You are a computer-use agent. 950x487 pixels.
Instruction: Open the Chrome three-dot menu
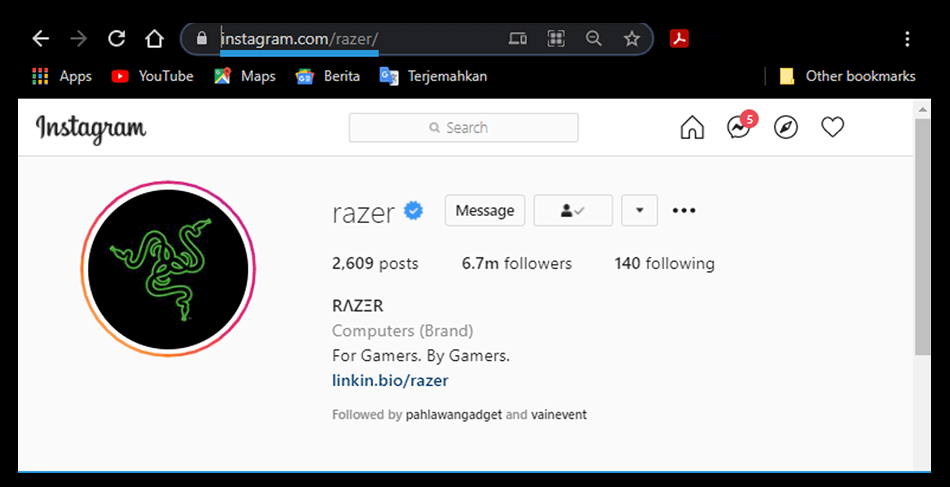(907, 39)
